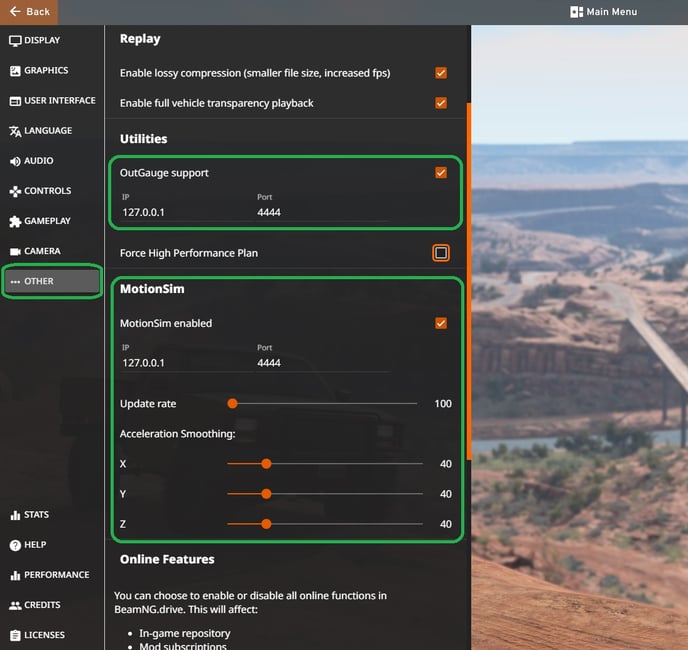This screenshot has height=650, width=688.
Task: Open the HELP page
Action: coord(52,545)
